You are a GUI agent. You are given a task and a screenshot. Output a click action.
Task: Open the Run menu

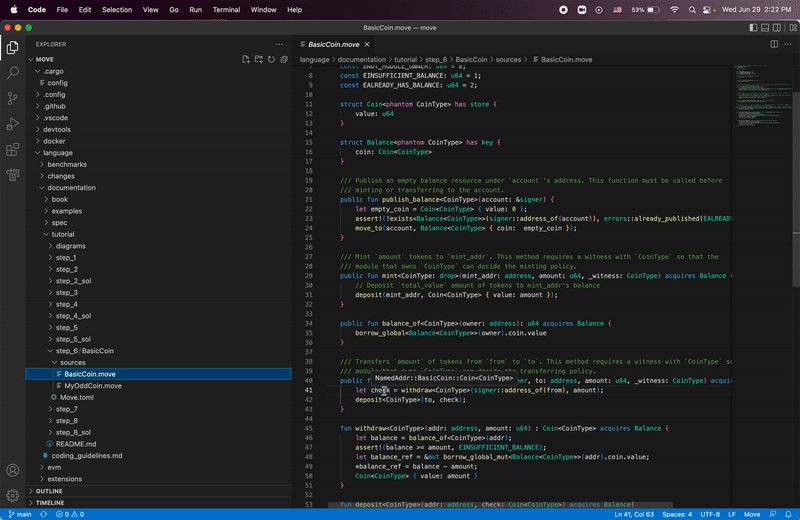coord(195,10)
